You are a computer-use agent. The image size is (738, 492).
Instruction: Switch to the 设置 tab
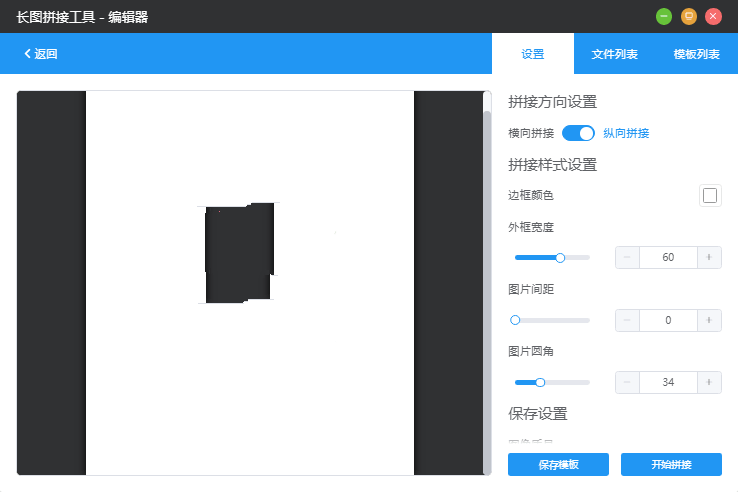pos(533,54)
